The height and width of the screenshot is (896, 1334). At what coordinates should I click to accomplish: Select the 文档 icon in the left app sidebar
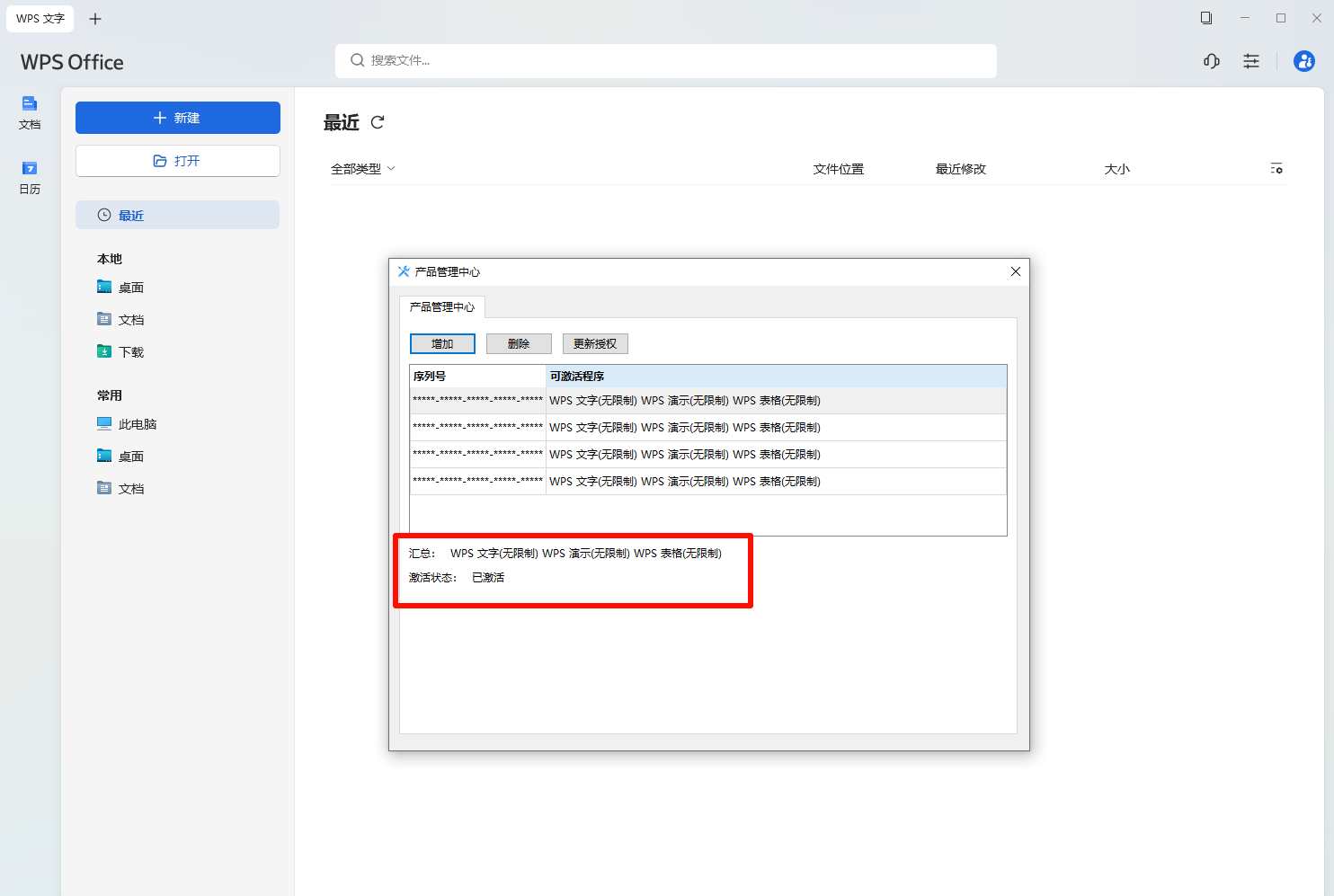tap(30, 111)
